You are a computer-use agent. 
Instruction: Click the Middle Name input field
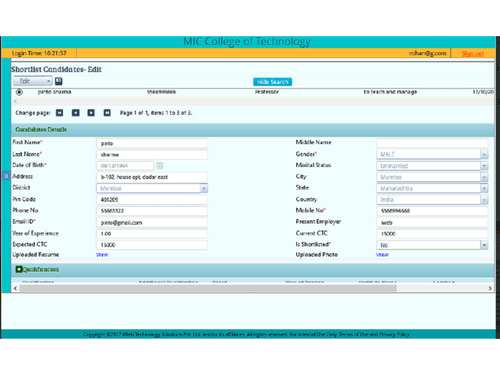tap(432, 143)
